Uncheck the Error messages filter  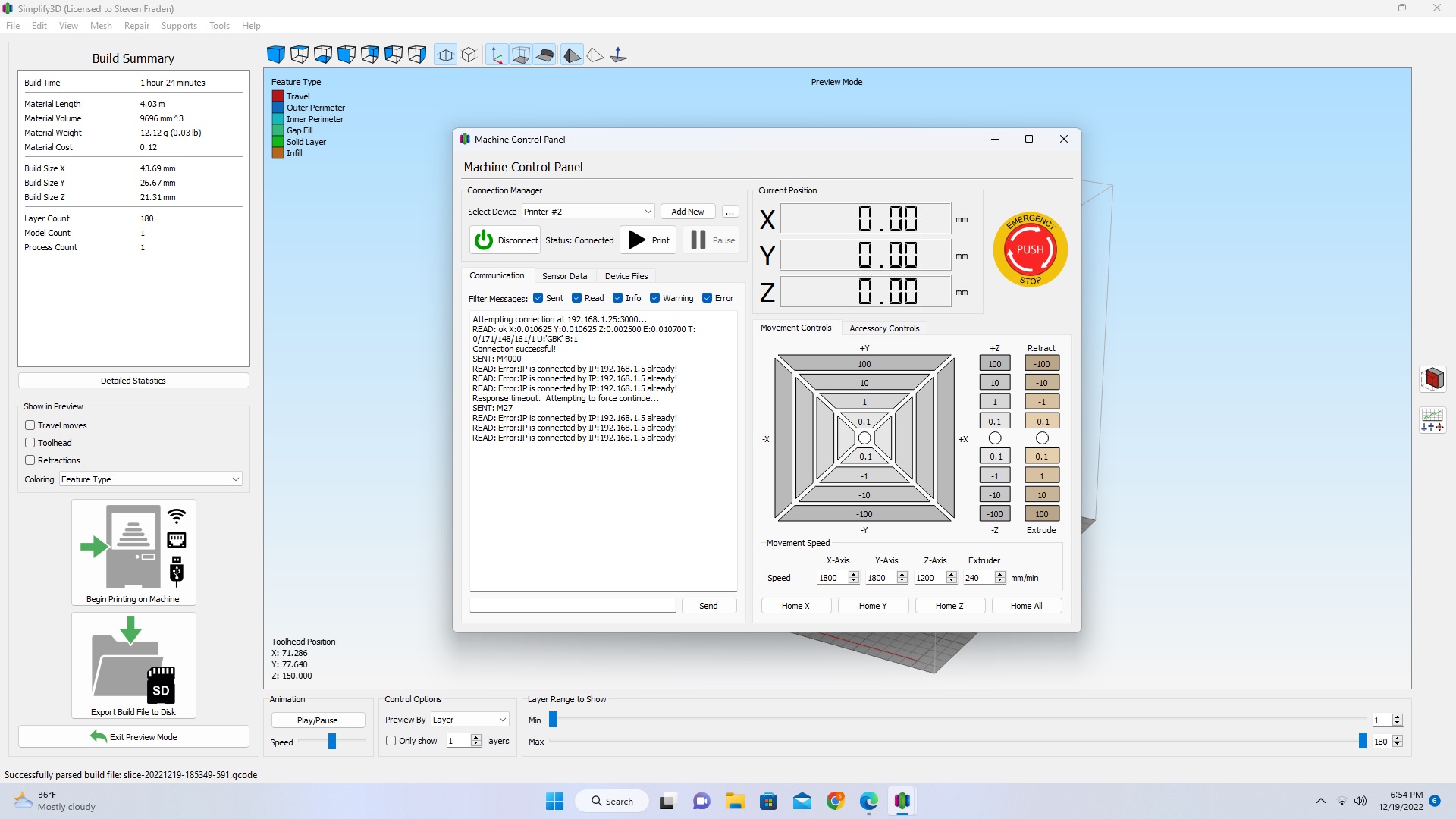pyautogui.click(x=708, y=298)
